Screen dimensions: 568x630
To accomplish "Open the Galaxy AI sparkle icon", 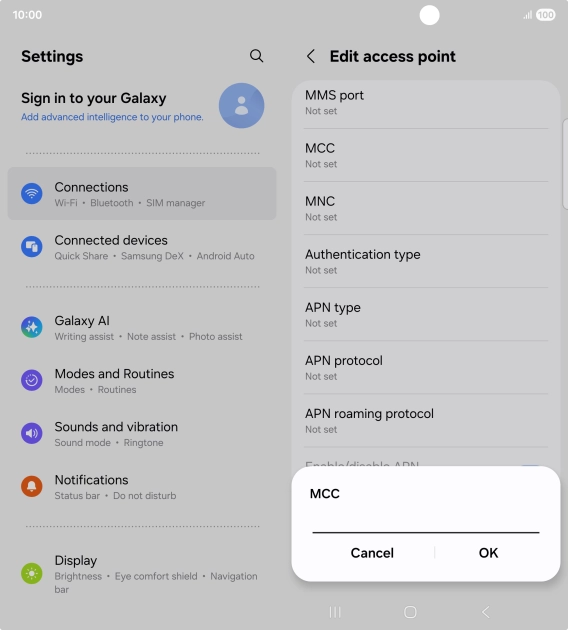I will pos(32,327).
